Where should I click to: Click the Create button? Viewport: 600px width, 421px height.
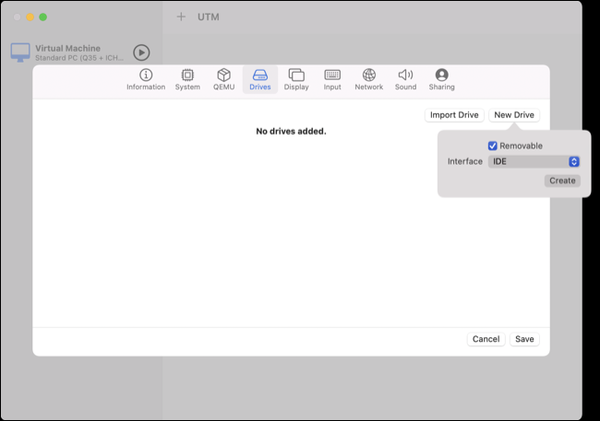(x=562, y=181)
